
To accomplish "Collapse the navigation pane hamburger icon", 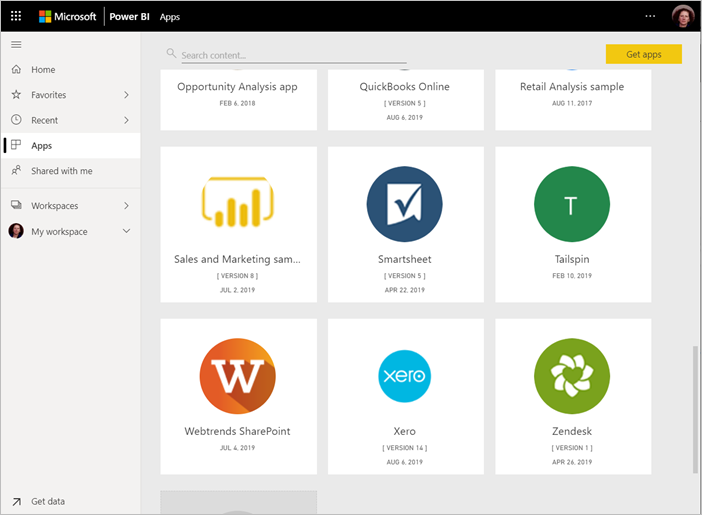I will tap(16, 44).
